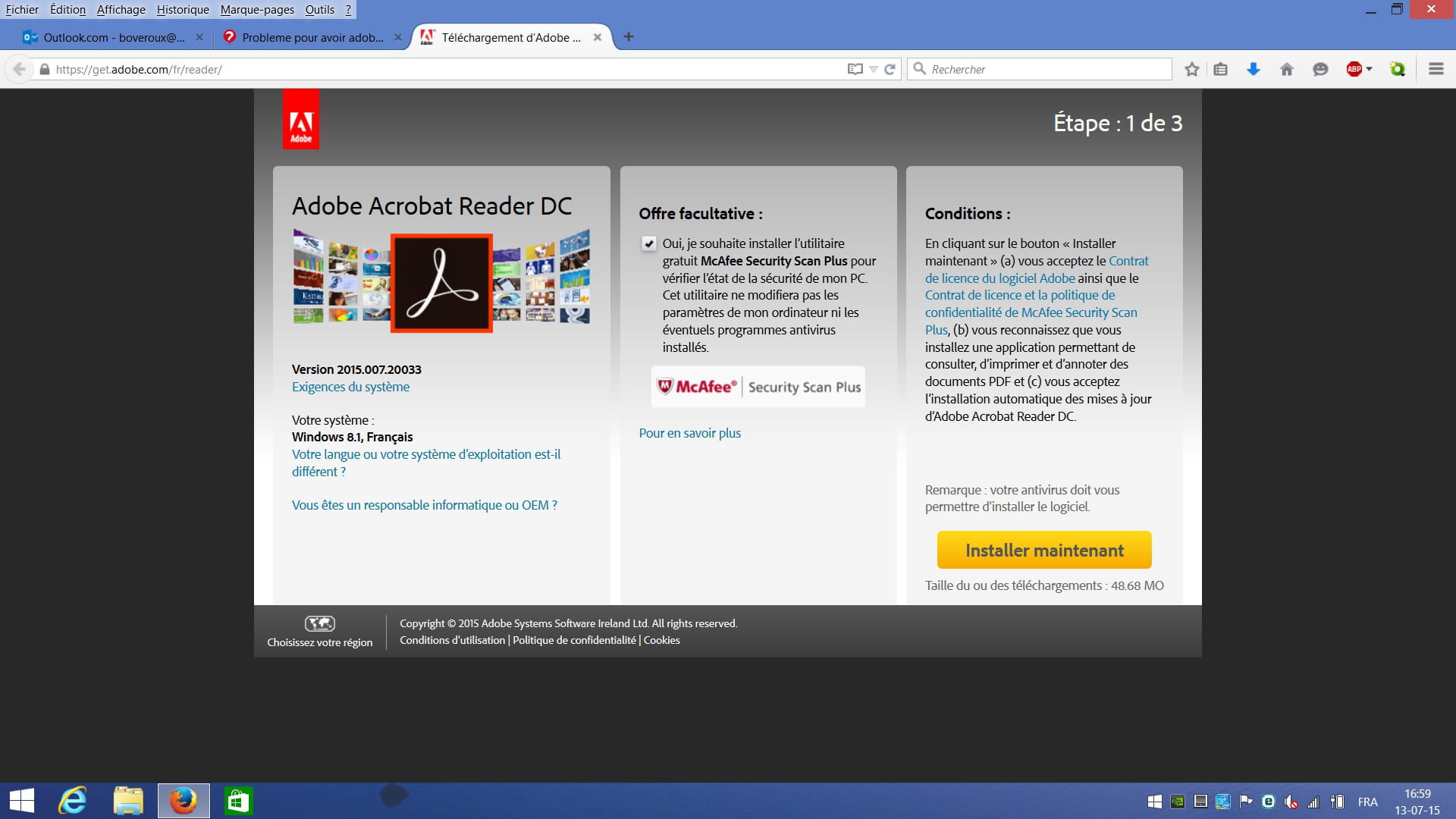Click the Rechercher search field

point(1046,69)
